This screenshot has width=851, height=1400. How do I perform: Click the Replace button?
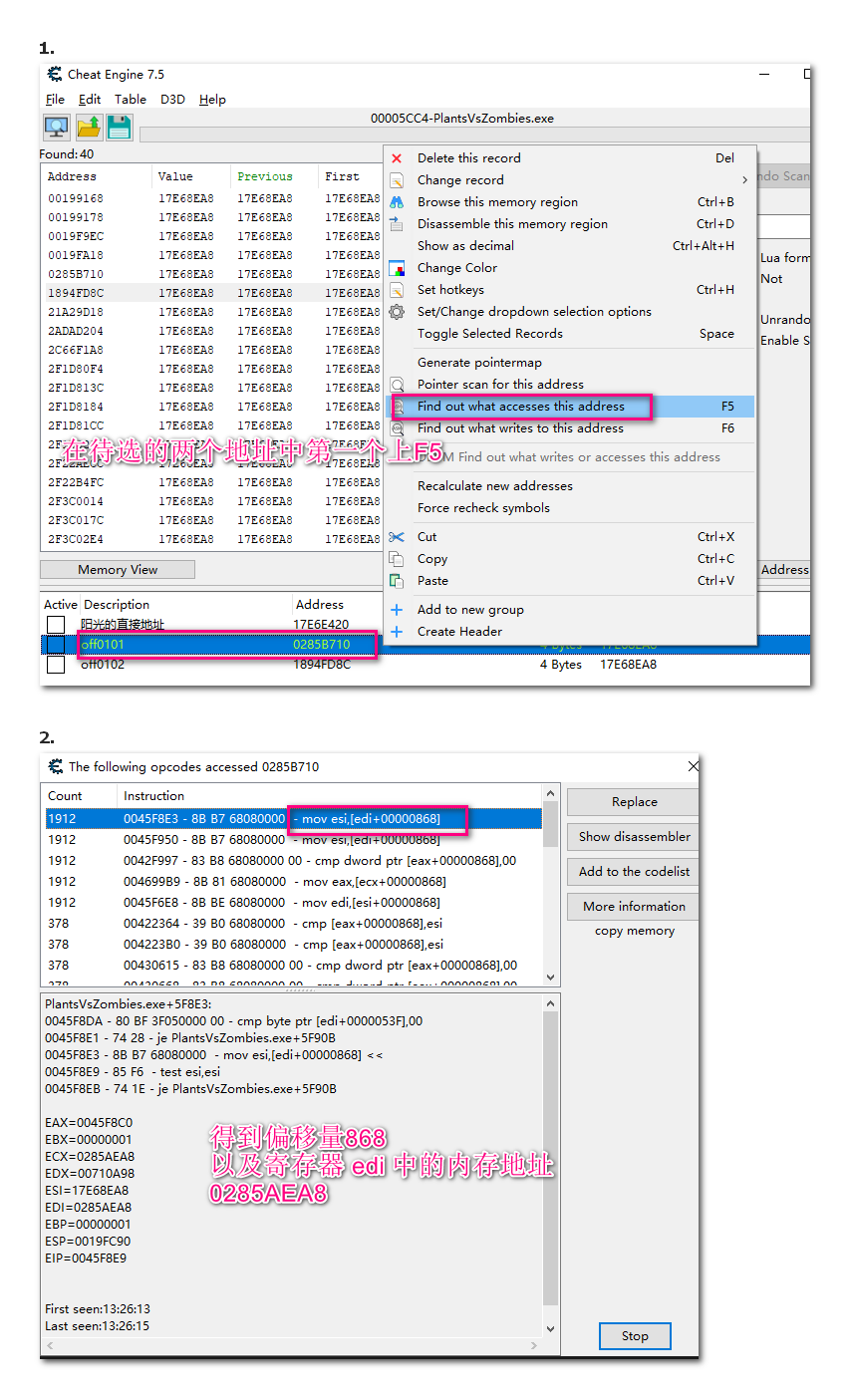coord(634,802)
